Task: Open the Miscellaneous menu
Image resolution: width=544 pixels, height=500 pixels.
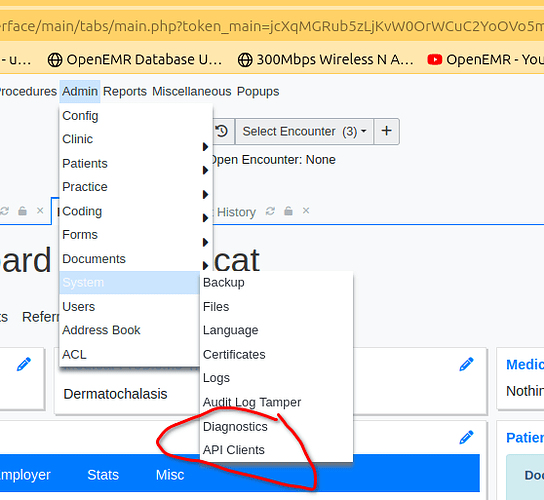Action: click(192, 92)
